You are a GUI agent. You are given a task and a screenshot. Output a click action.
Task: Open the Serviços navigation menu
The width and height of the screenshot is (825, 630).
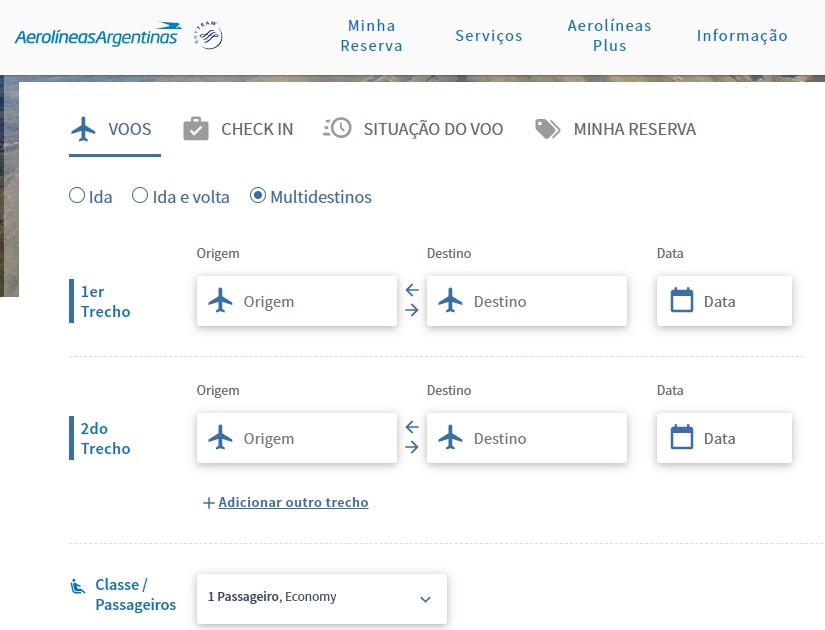pyautogui.click(x=488, y=36)
